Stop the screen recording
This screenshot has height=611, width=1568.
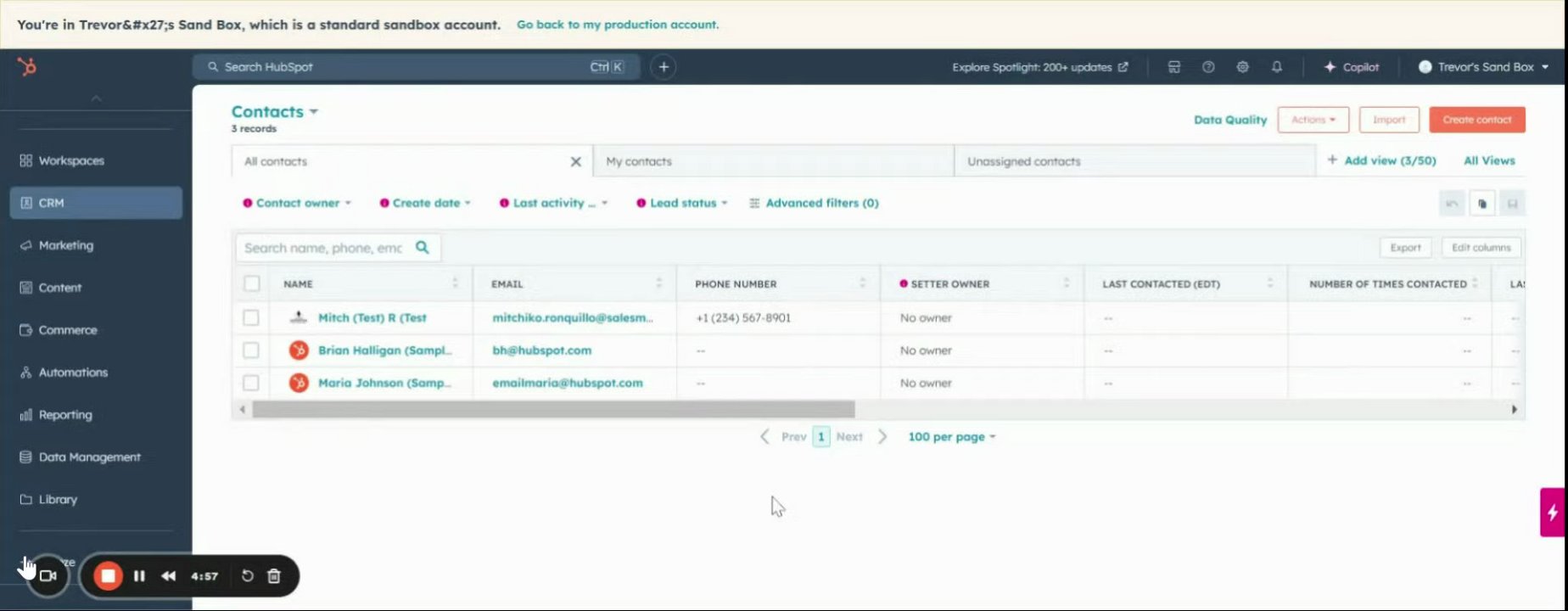click(108, 576)
